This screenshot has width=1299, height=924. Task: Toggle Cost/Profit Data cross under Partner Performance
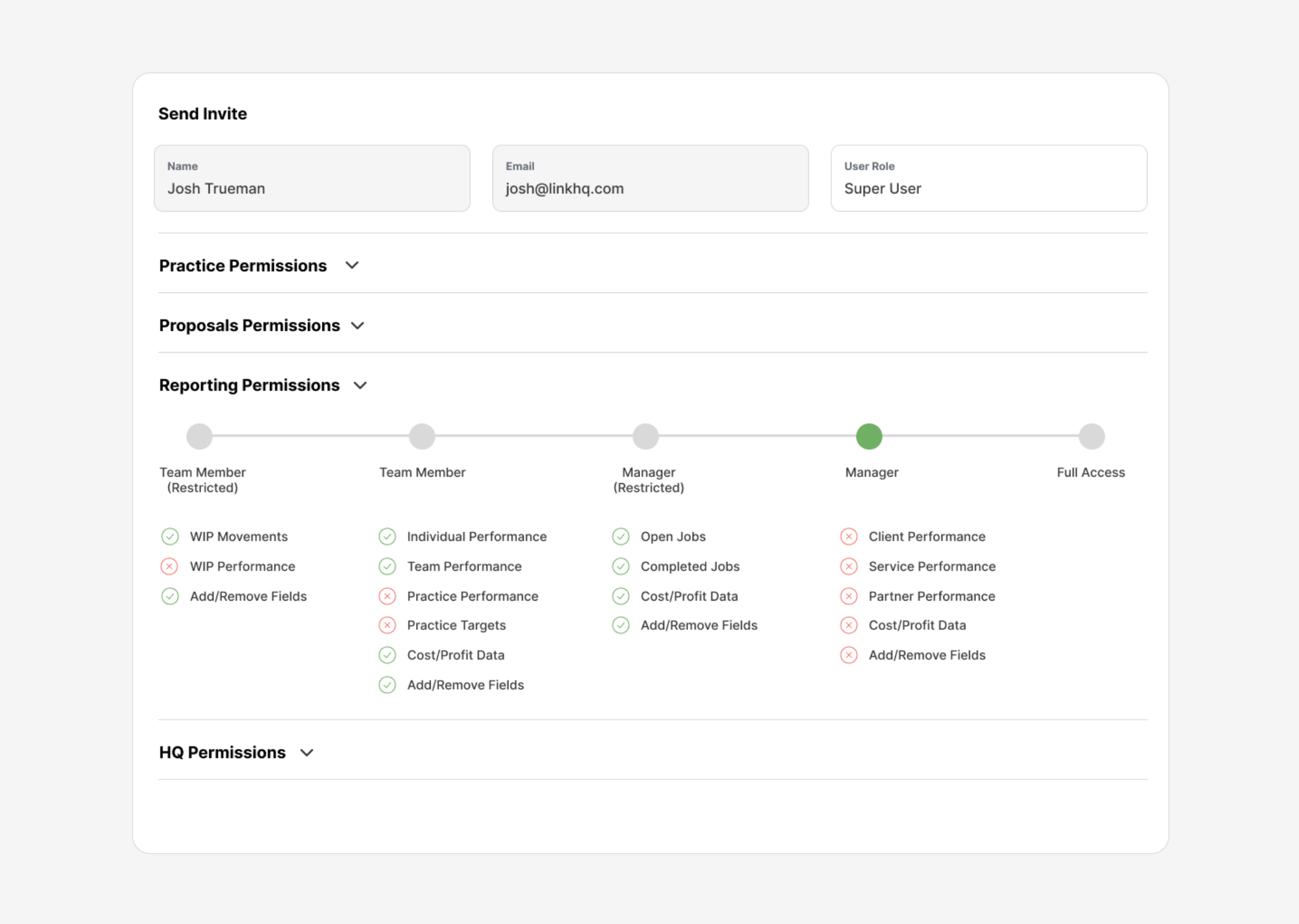[x=849, y=625]
